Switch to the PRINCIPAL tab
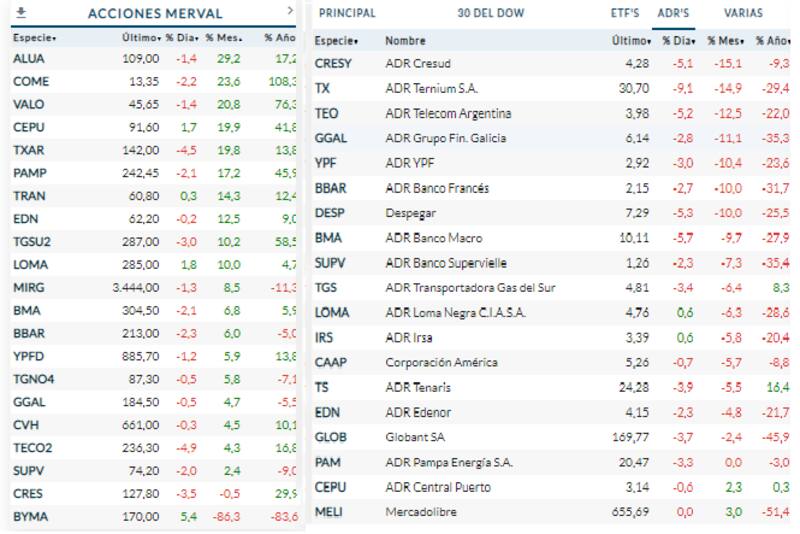This screenshot has height=534, width=800. tap(347, 13)
